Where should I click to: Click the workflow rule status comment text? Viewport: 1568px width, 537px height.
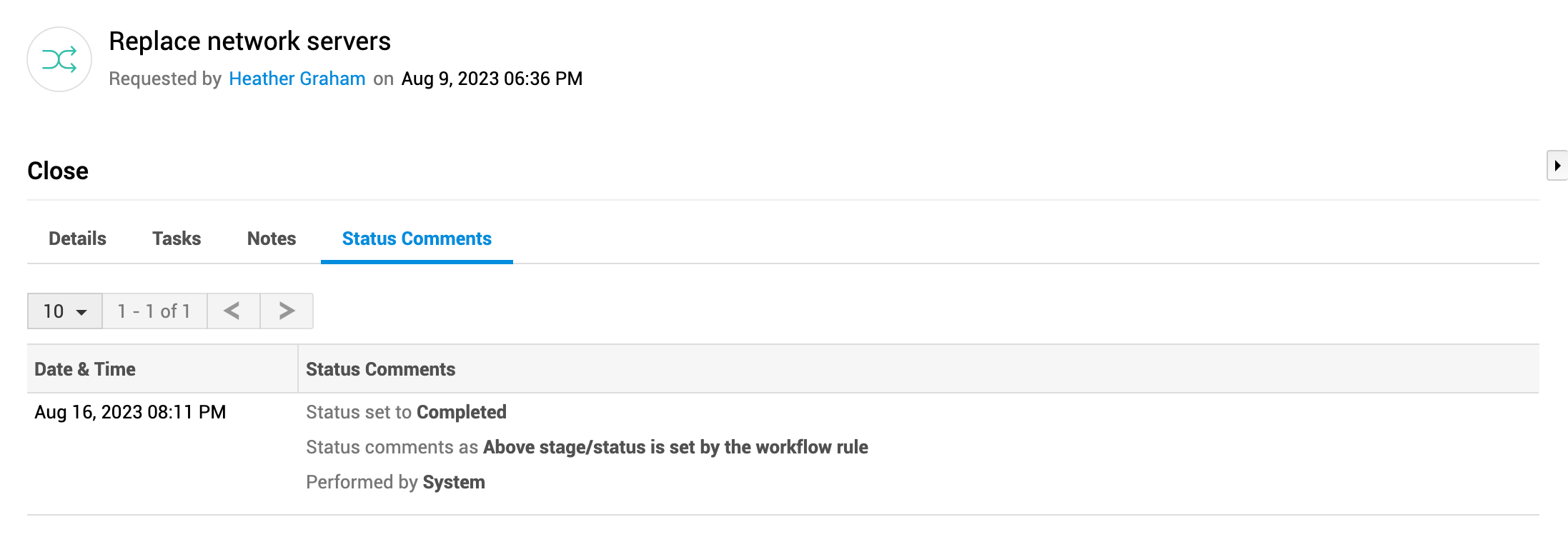(587, 447)
